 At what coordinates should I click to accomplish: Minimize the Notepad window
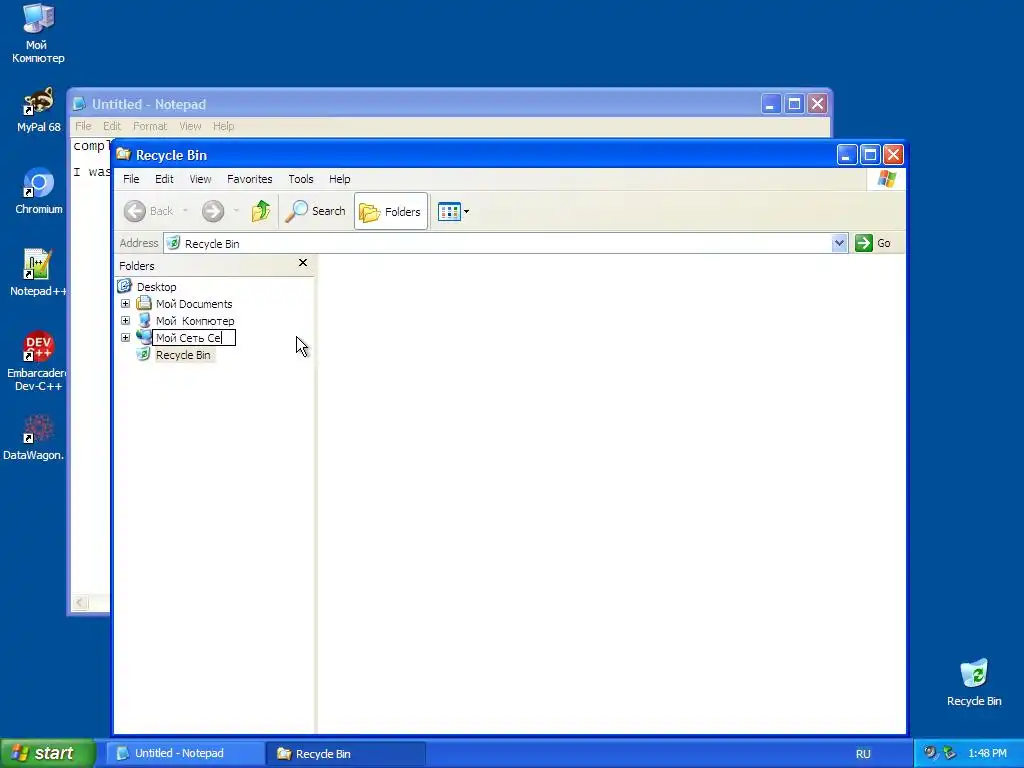point(771,104)
